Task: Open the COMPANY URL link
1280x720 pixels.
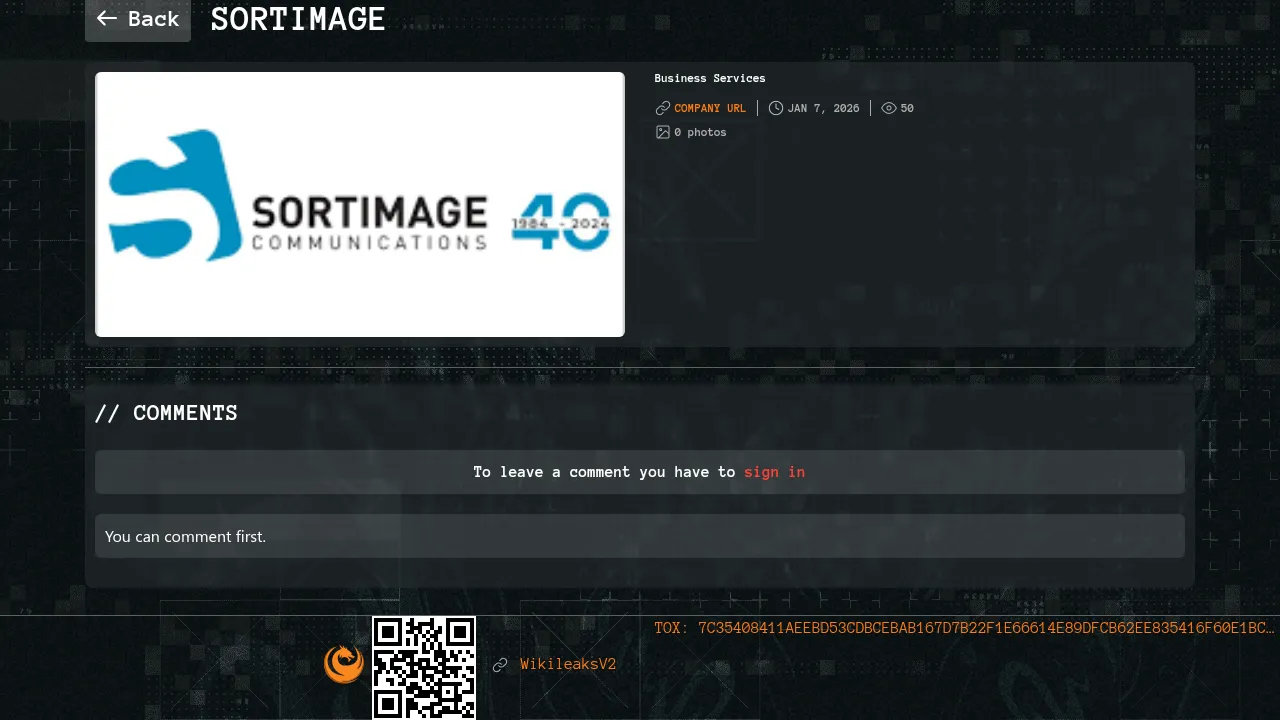Action: [x=710, y=108]
